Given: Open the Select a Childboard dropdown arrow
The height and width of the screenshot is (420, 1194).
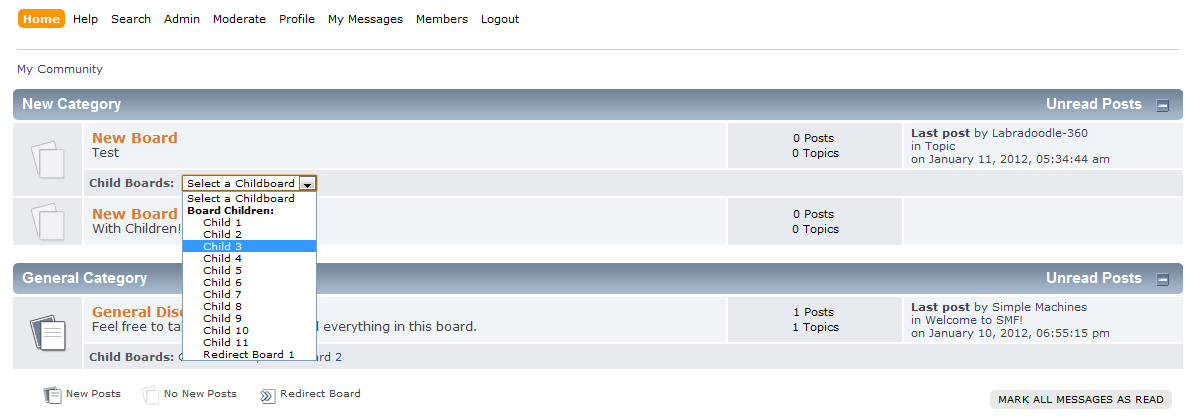Looking at the screenshot, I should tap(307, 183).
